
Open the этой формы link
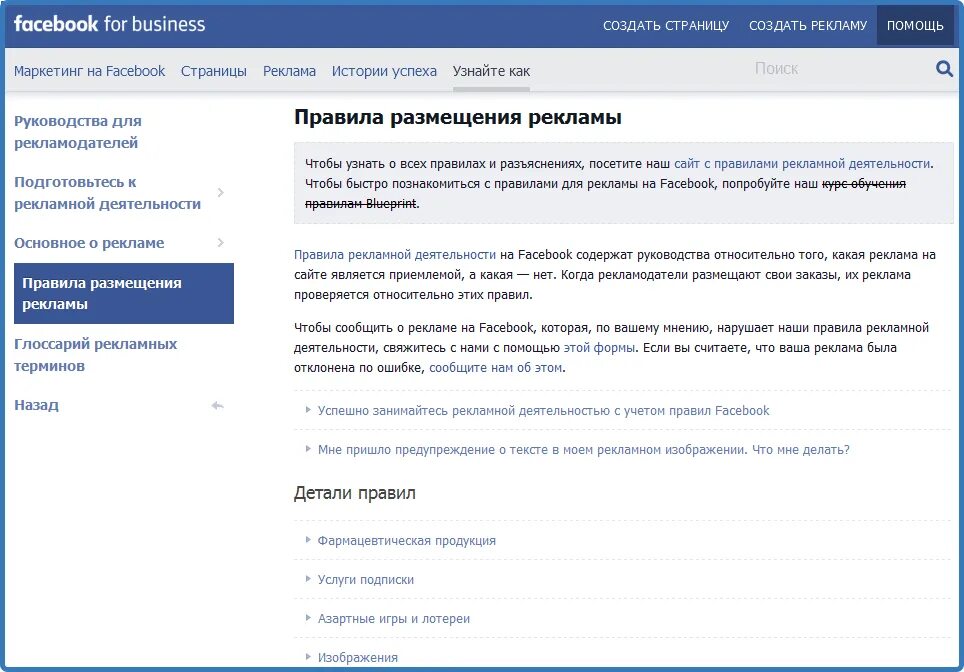click(599, 347)
